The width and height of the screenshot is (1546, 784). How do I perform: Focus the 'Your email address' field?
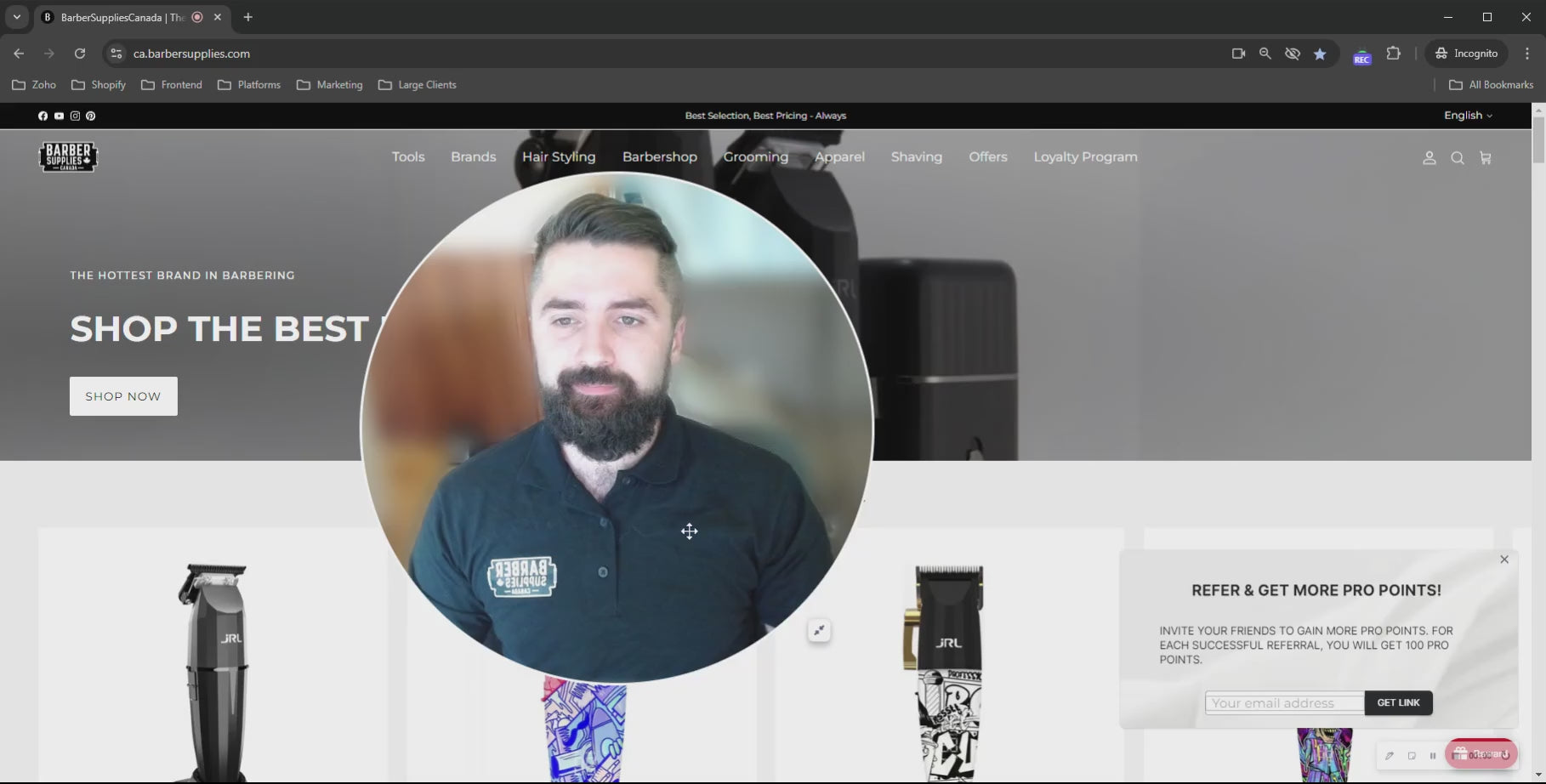pyautogui.click(x=1284, y=703)
